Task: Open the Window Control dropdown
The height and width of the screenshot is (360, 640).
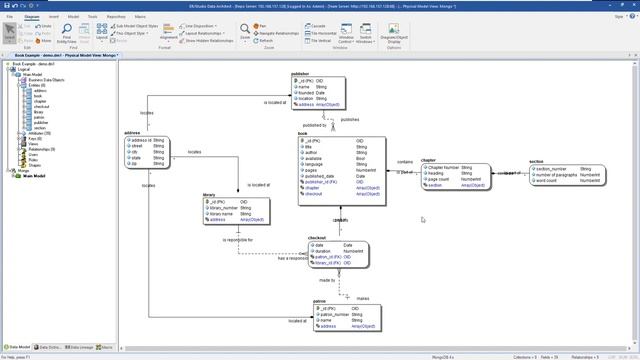Action: 346,33
